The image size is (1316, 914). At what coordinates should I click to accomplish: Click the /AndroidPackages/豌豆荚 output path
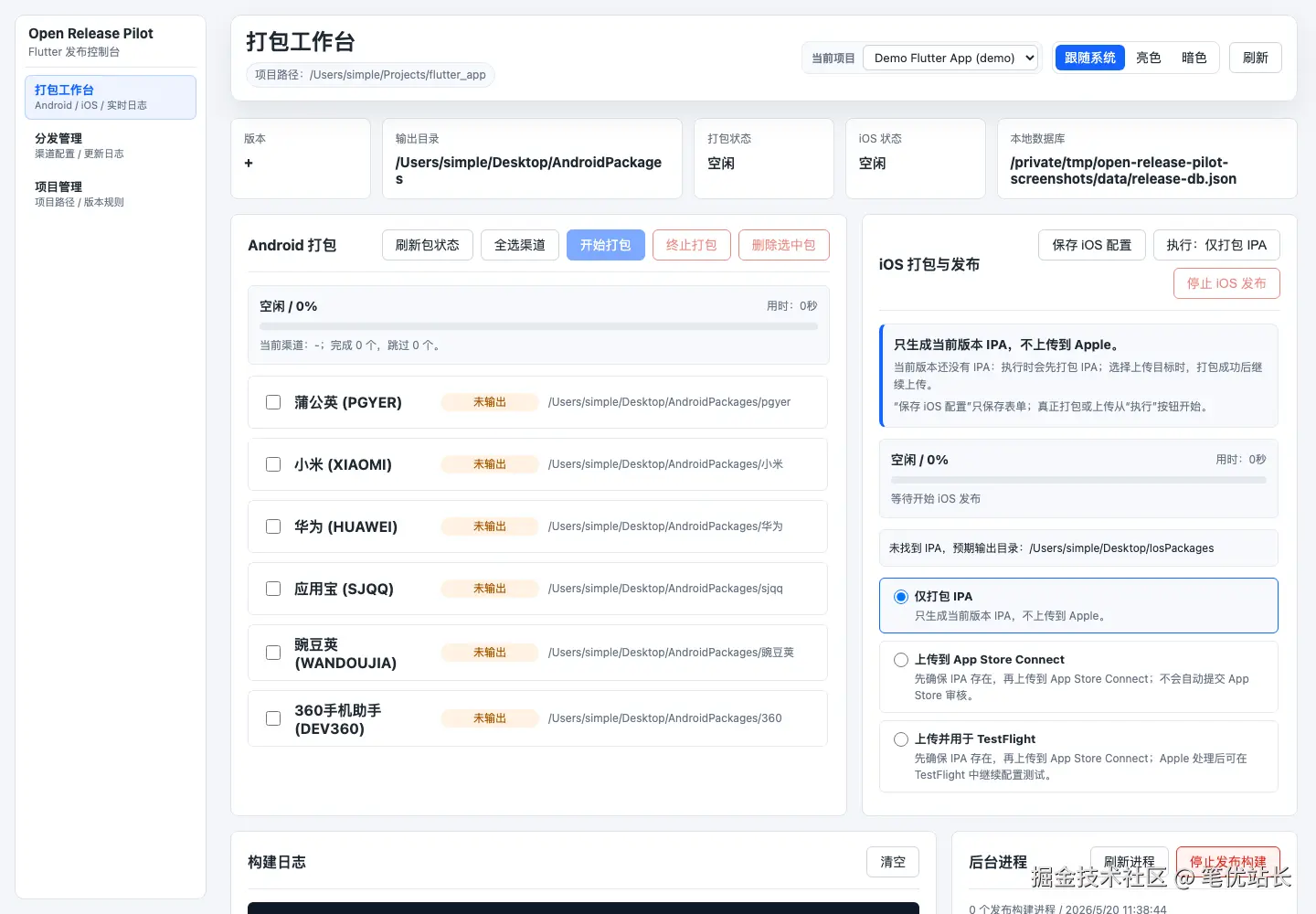pyautogui.click(x=672, y=653)
